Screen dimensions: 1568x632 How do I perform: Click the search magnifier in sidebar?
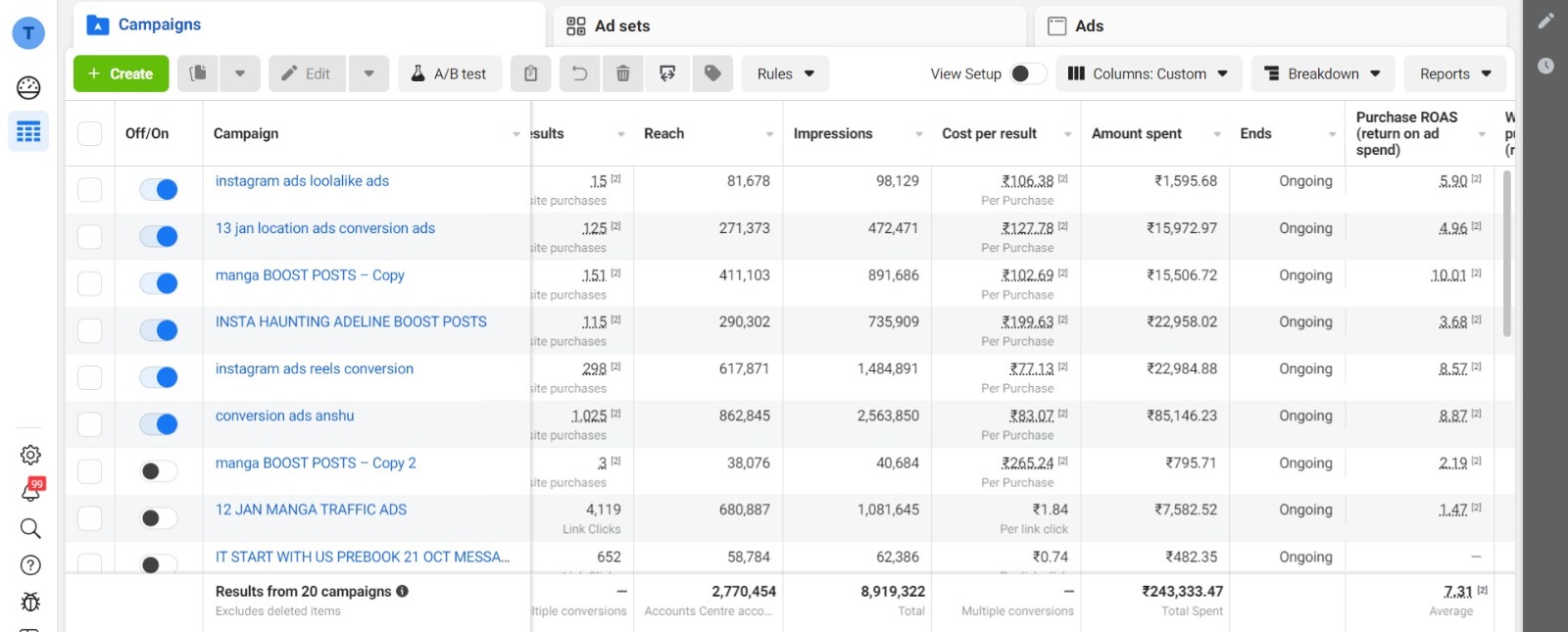[x=30, y=529]
